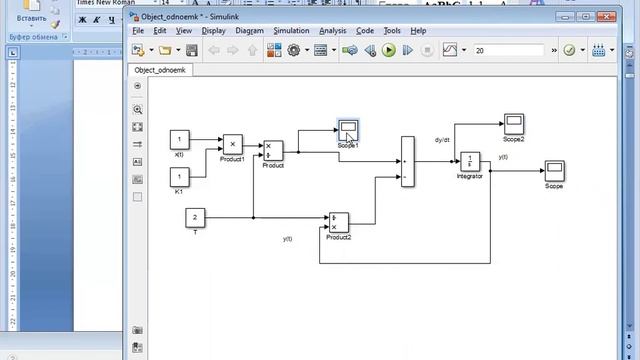Click the Sample Time Display palette icon

(138, 144)
